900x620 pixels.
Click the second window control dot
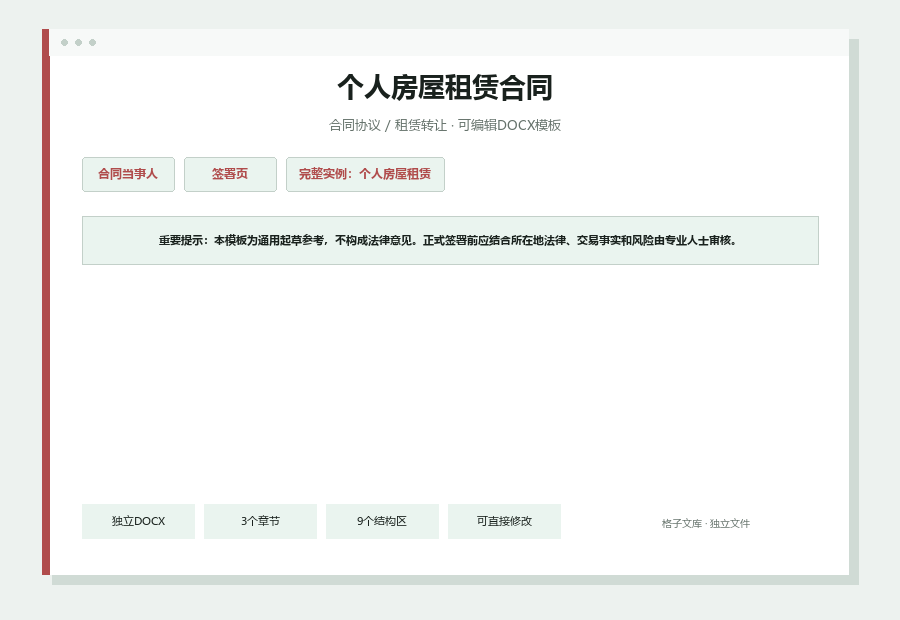click(x=79, y=42)
